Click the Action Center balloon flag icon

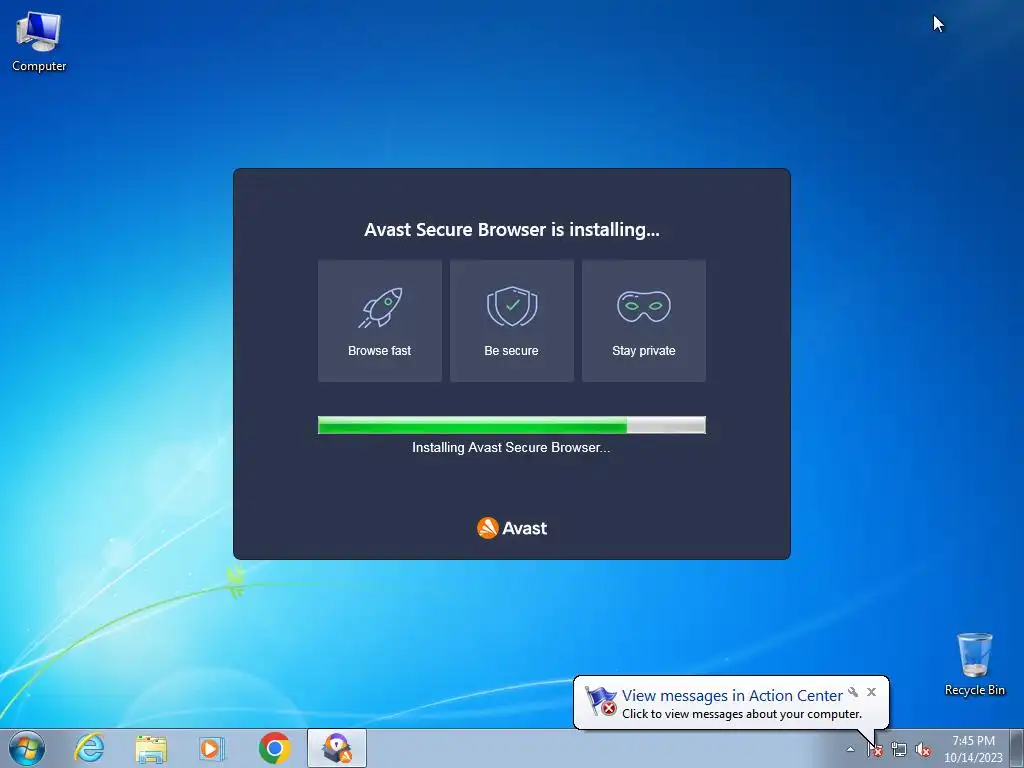click(x=600, y=701)
